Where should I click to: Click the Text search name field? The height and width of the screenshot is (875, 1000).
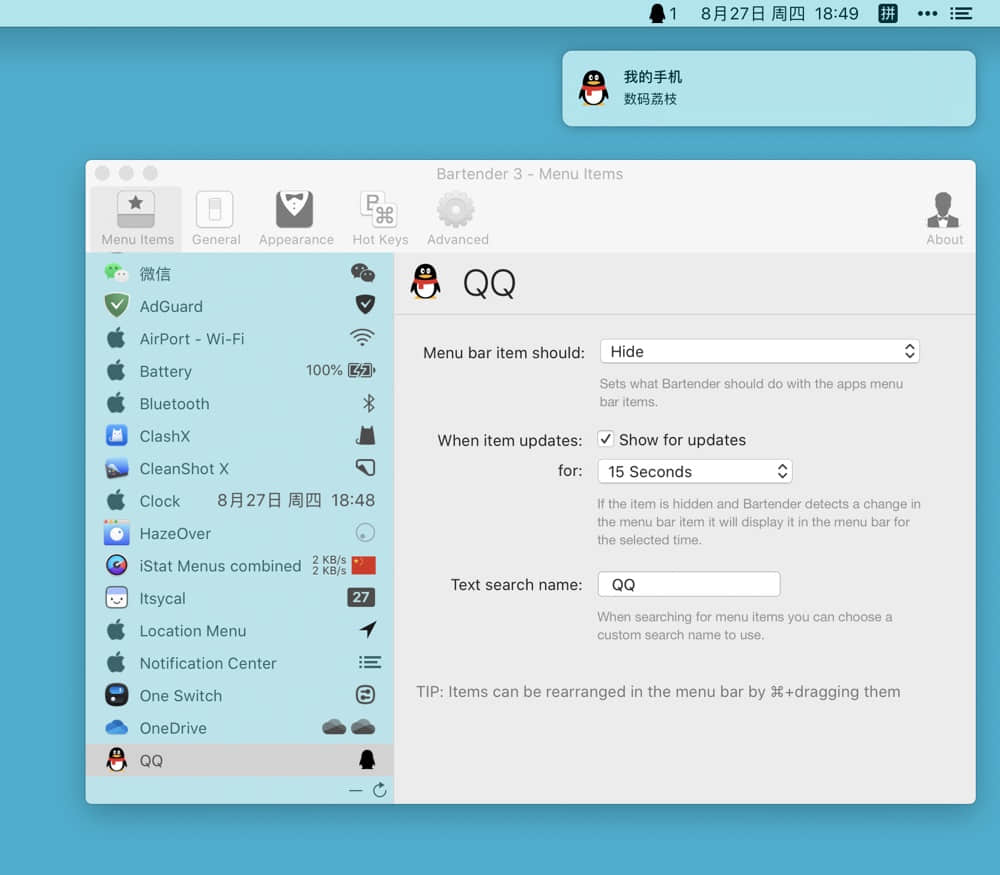point(689,584)
